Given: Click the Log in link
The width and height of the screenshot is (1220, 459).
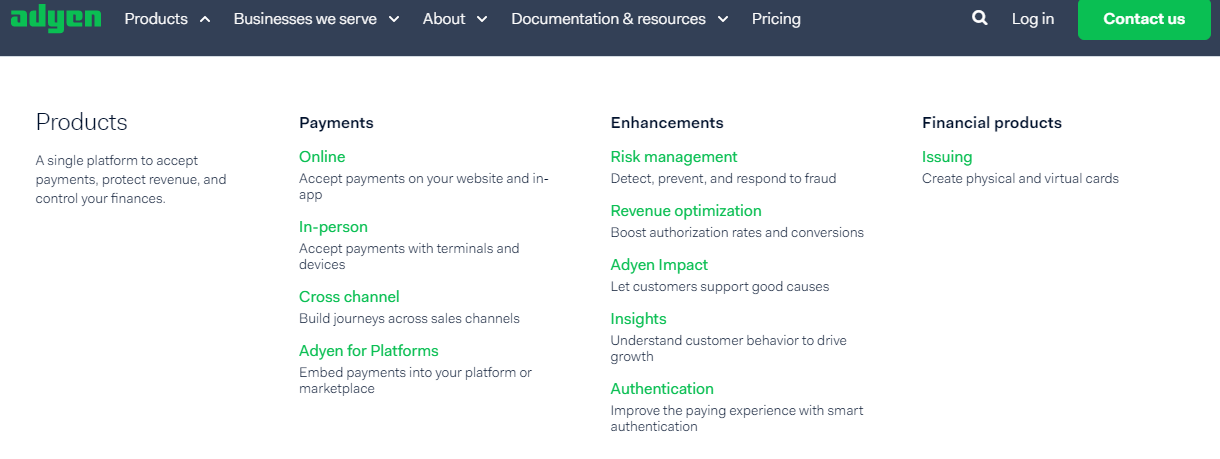Looking at the screenshot, I should (x=1033, y=19).
